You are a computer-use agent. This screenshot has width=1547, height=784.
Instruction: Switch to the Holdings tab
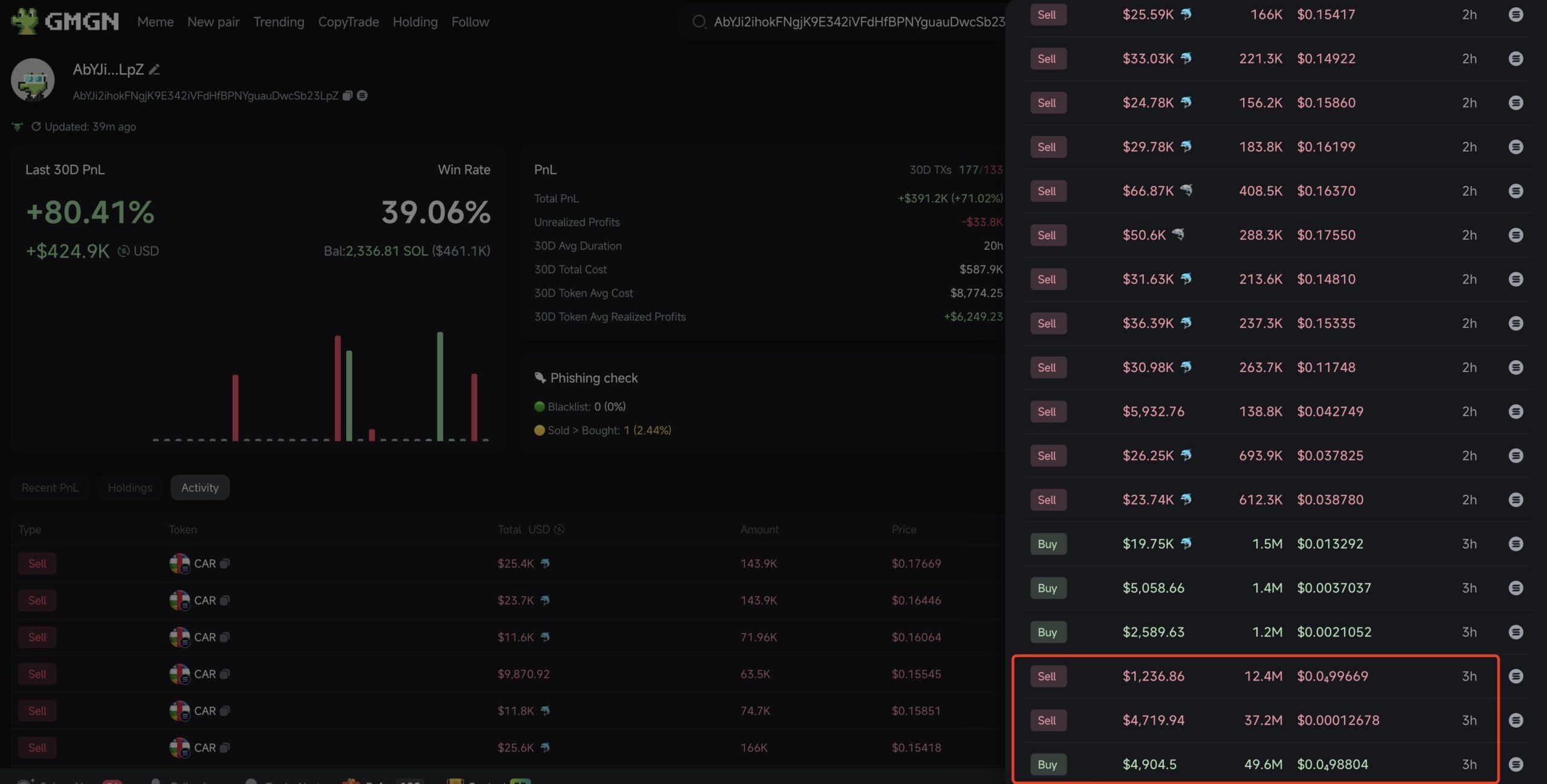130,487
